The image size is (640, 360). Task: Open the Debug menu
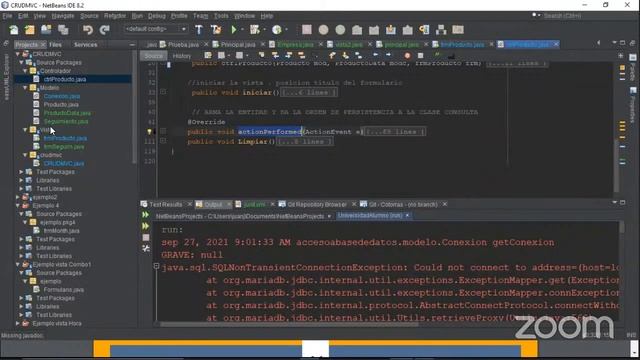click(157, 16)
